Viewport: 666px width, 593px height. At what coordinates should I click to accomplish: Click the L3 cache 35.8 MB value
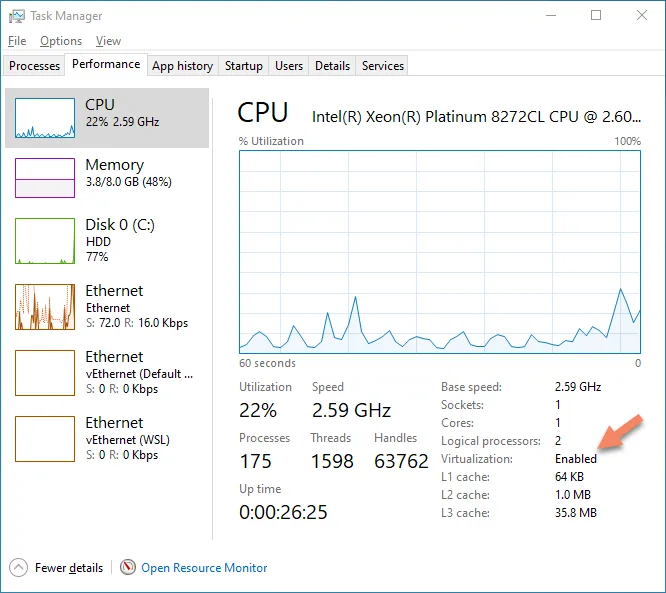[x=576, y=513]
